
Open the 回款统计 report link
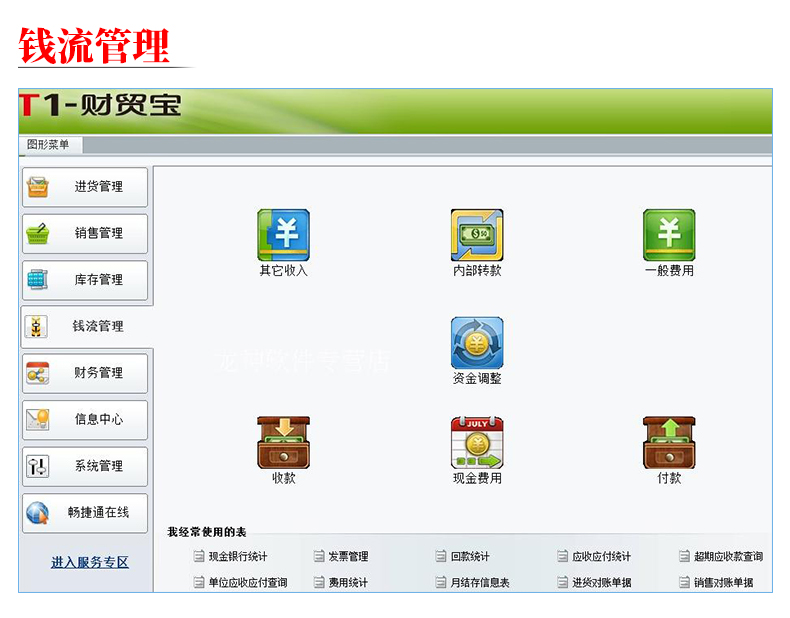470,556
